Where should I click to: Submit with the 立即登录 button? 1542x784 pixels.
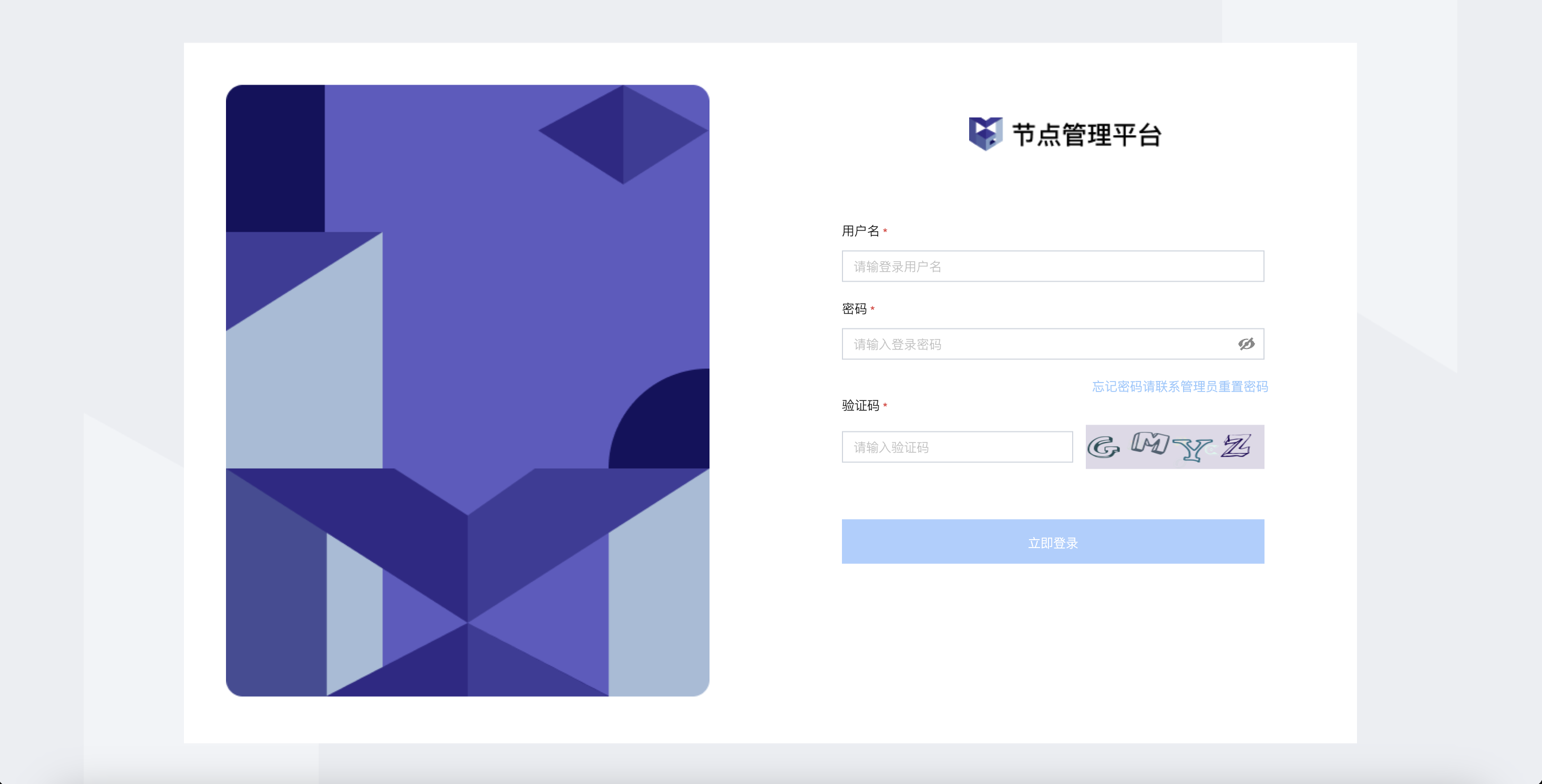point(1052,542)
